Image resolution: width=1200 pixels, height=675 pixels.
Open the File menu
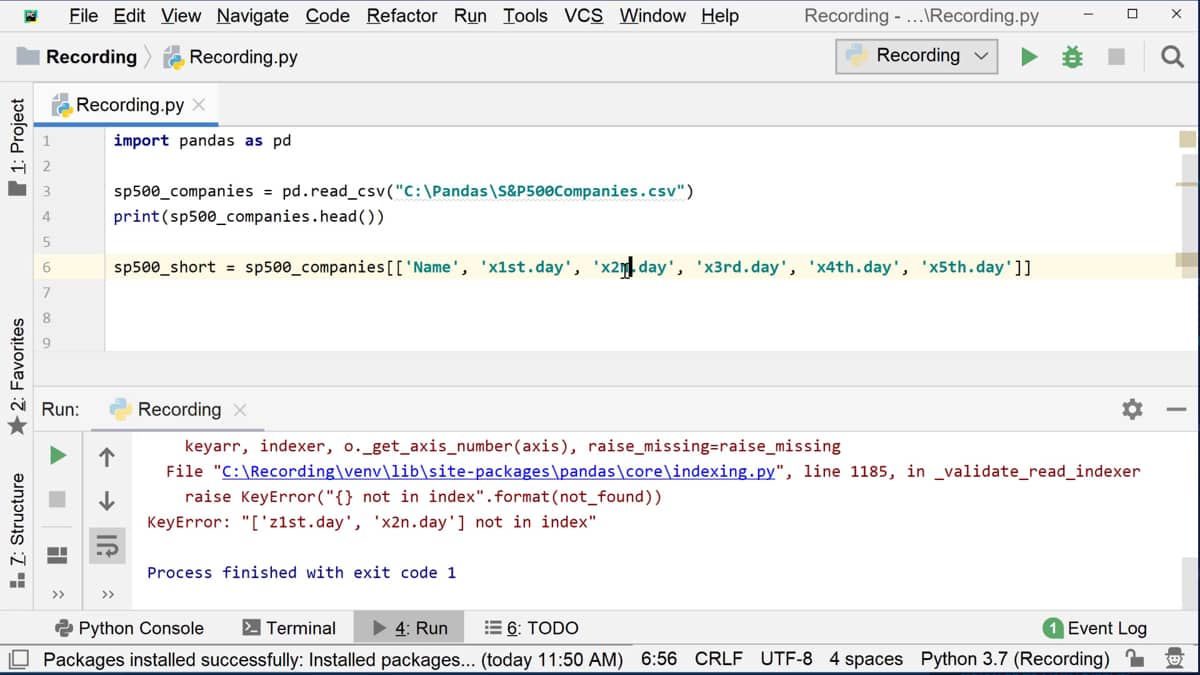[x=83, y=16]
